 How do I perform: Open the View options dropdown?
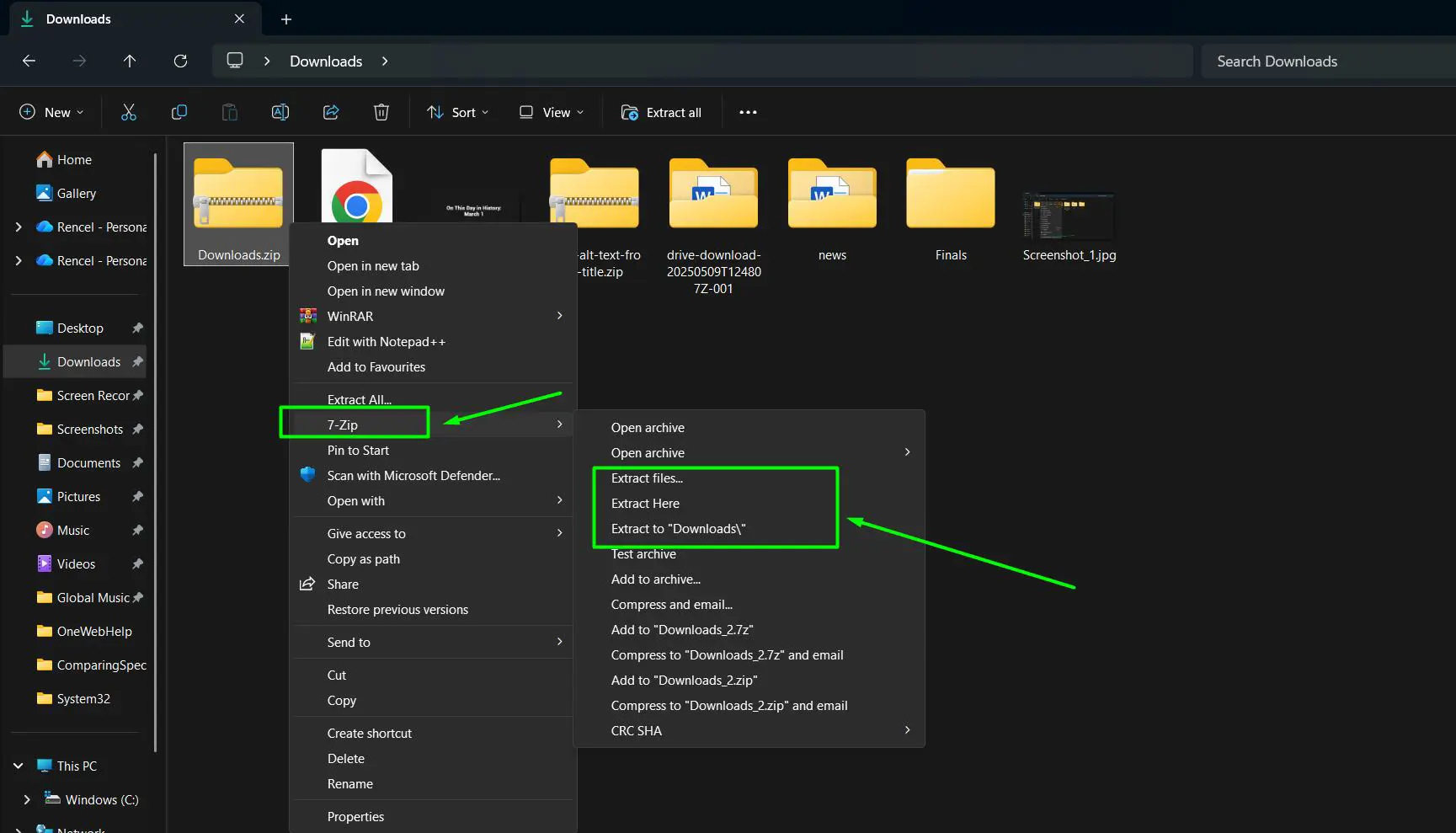(551, 111)
